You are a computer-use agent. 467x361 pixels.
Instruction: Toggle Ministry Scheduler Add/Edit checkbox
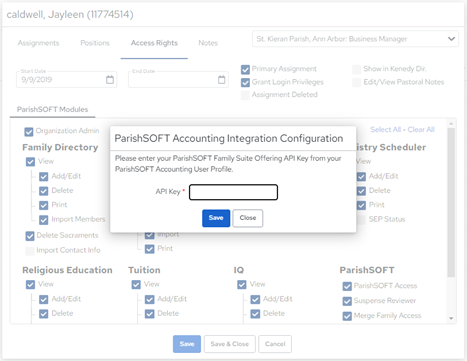click(361, 176)
